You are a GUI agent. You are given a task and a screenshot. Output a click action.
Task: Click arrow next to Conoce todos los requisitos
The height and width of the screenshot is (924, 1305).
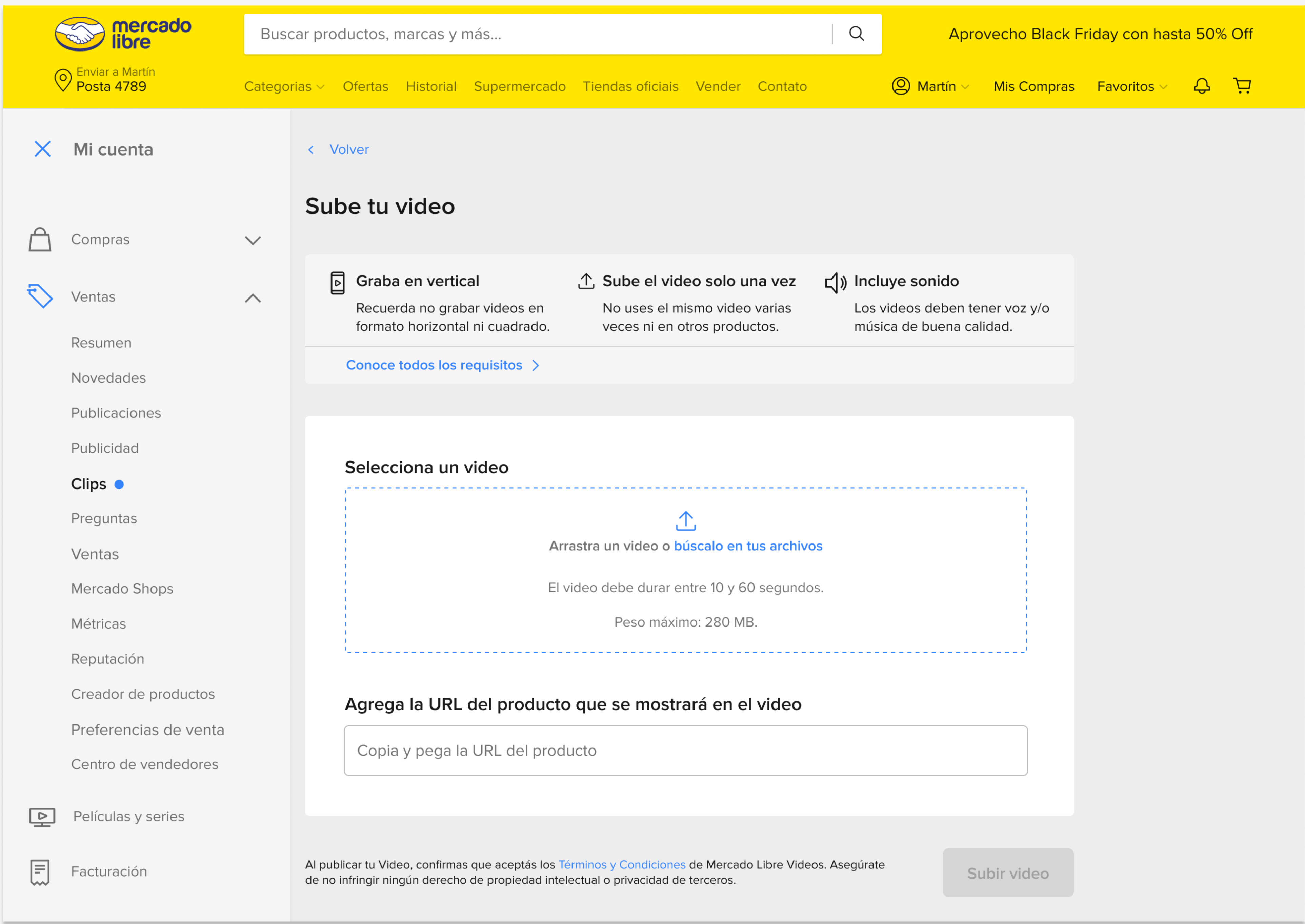point(536,365)
